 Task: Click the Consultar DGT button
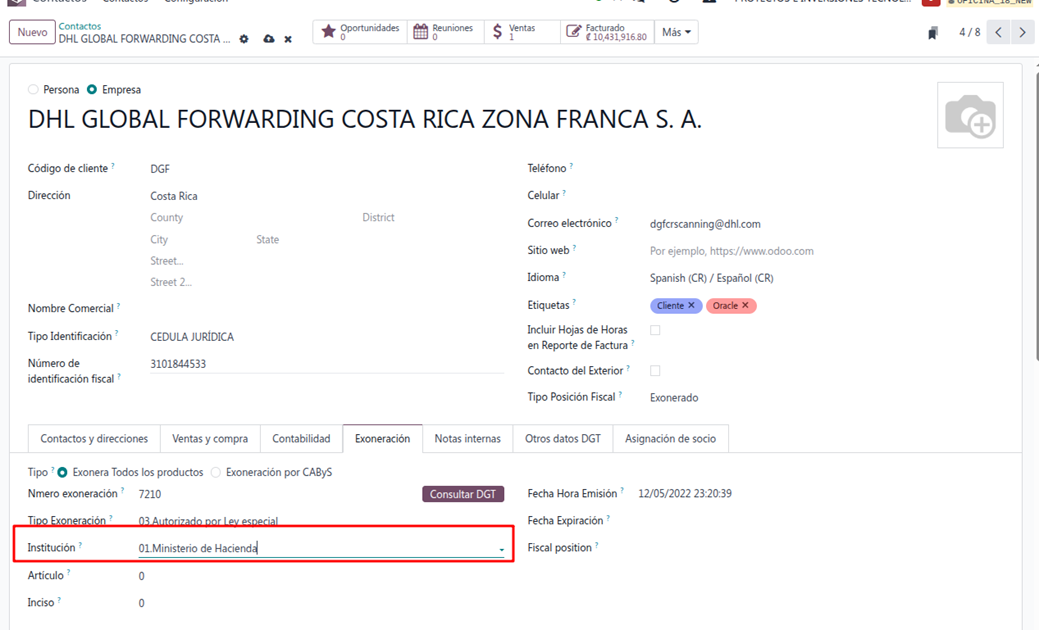coord(463,494)
